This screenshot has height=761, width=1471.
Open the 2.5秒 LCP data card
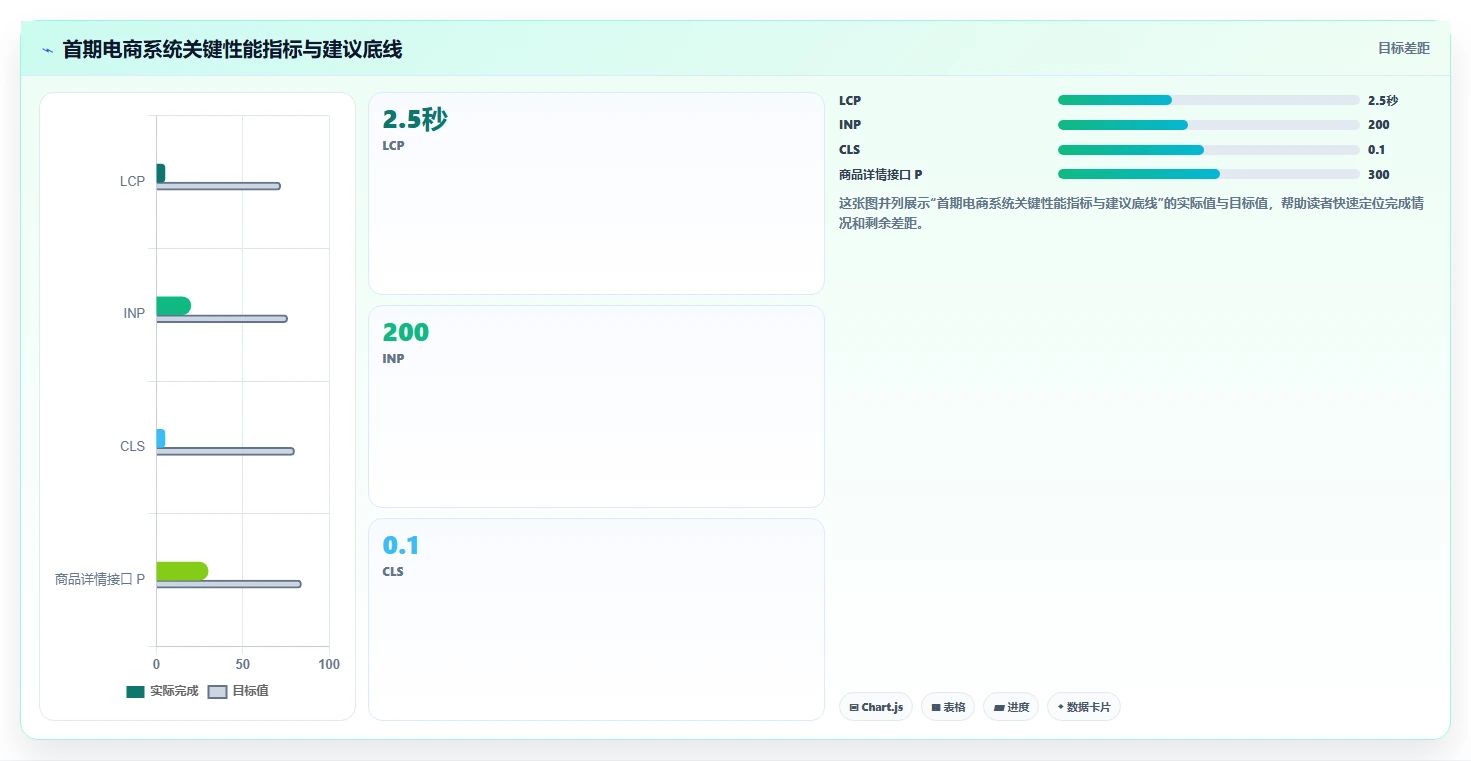[596, 194]
